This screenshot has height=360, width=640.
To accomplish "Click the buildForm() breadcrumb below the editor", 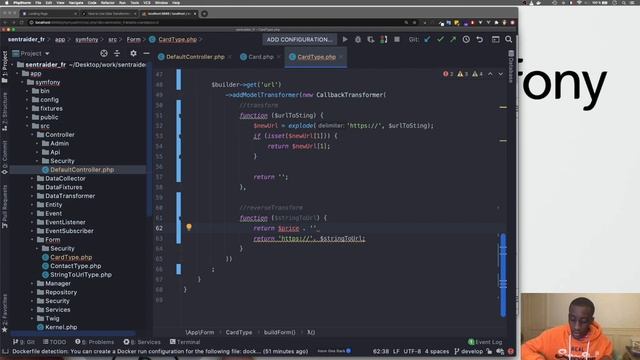I will [280, 333].
